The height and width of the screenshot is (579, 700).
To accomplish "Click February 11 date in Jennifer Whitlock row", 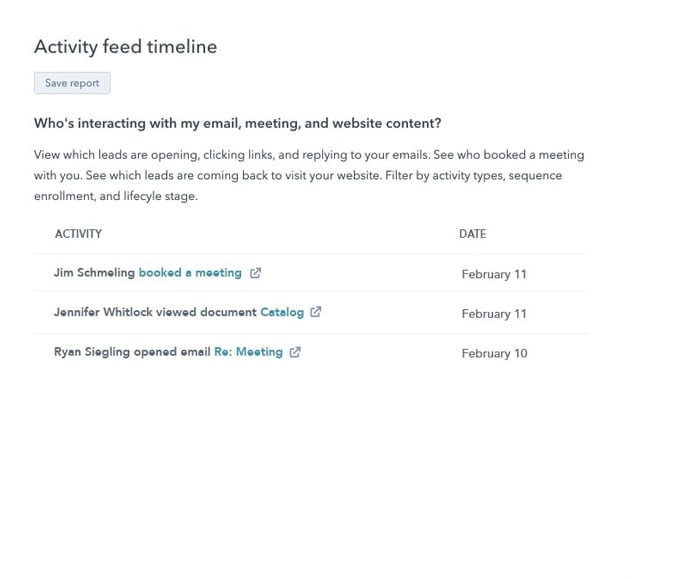I will 494,314.
